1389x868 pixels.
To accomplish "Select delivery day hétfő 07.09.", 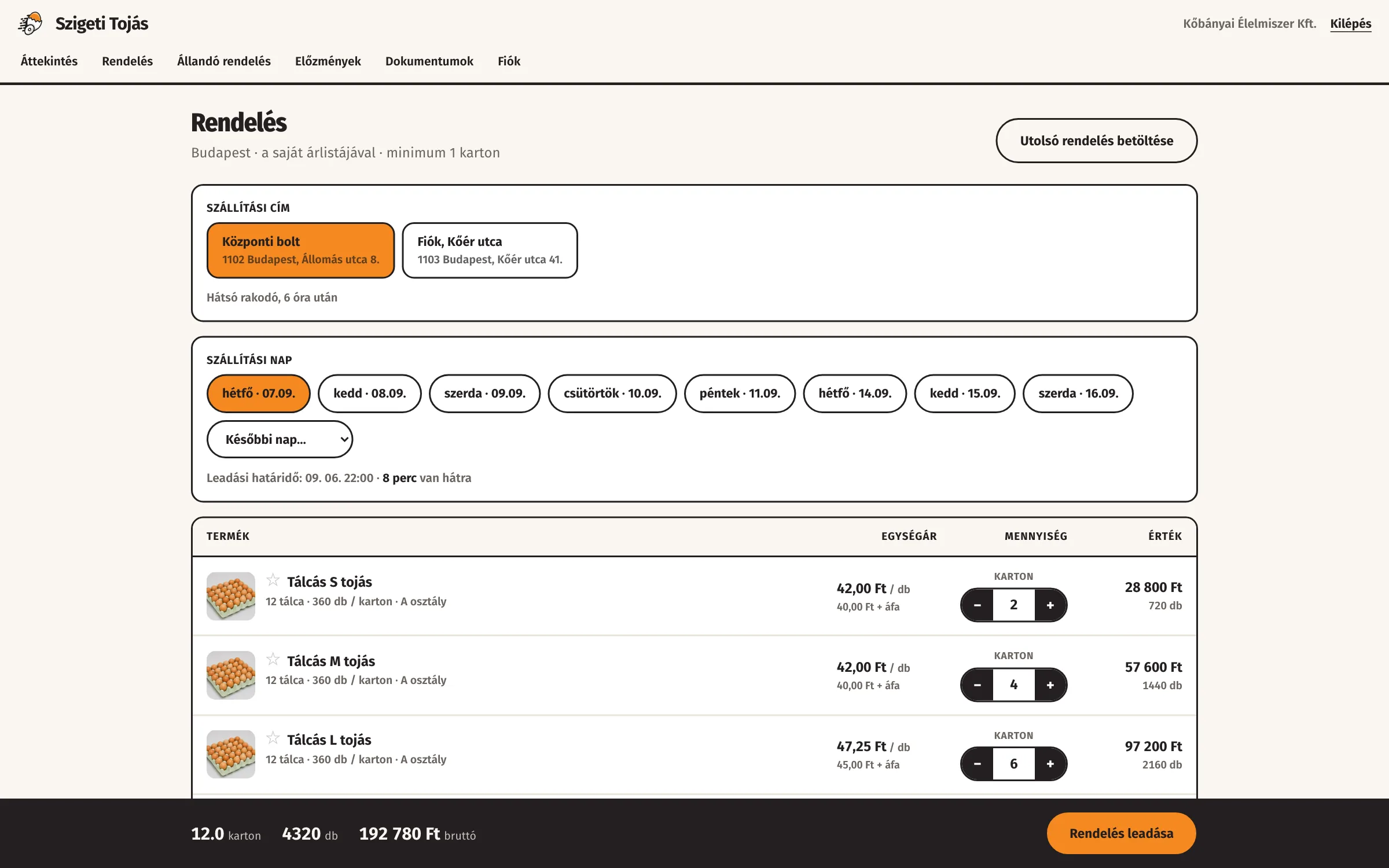I will tap(259, 393).
